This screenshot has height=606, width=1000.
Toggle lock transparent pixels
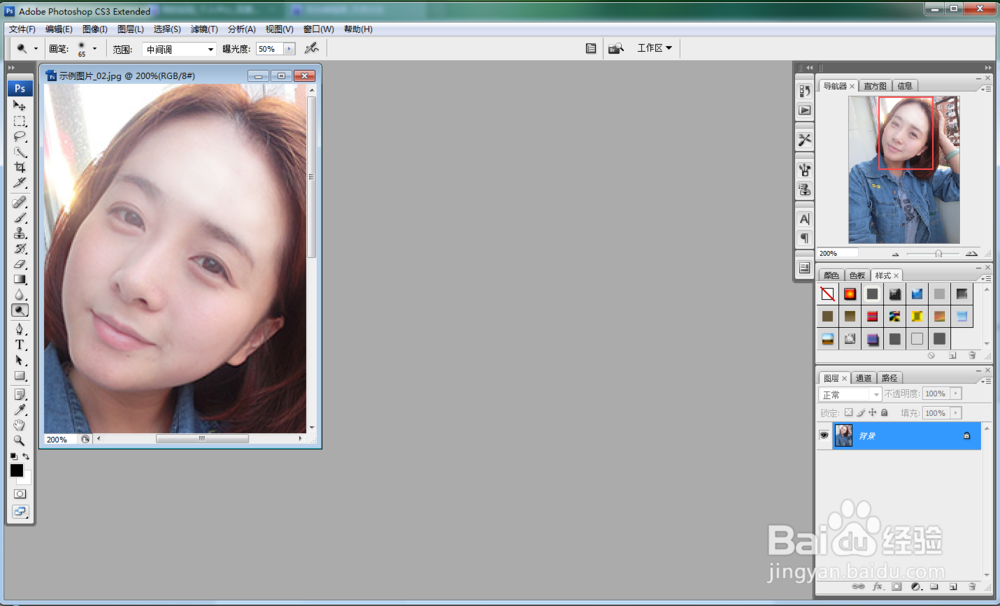click(848, 413)
